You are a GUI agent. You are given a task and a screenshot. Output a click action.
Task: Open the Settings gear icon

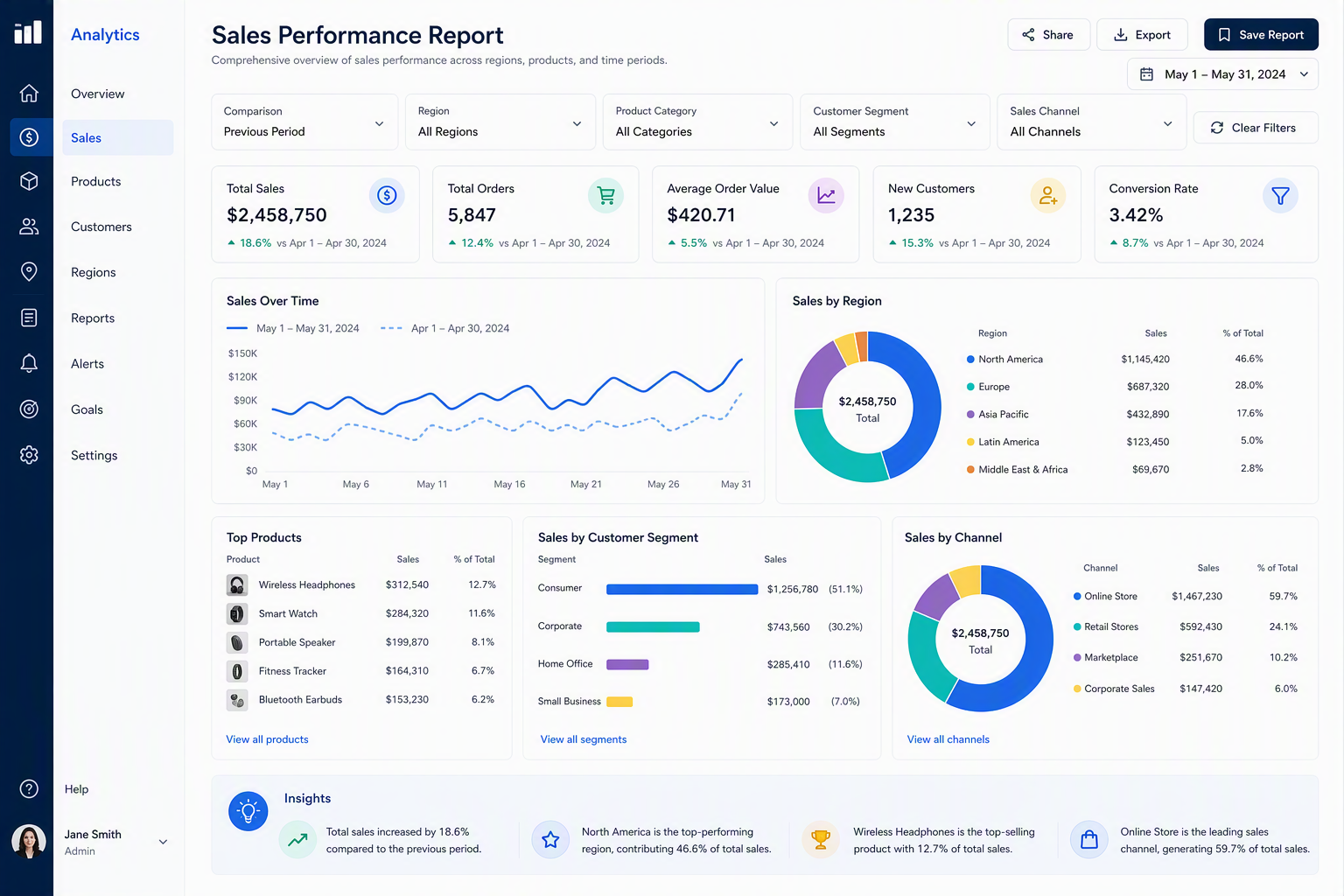click(29, 455)
